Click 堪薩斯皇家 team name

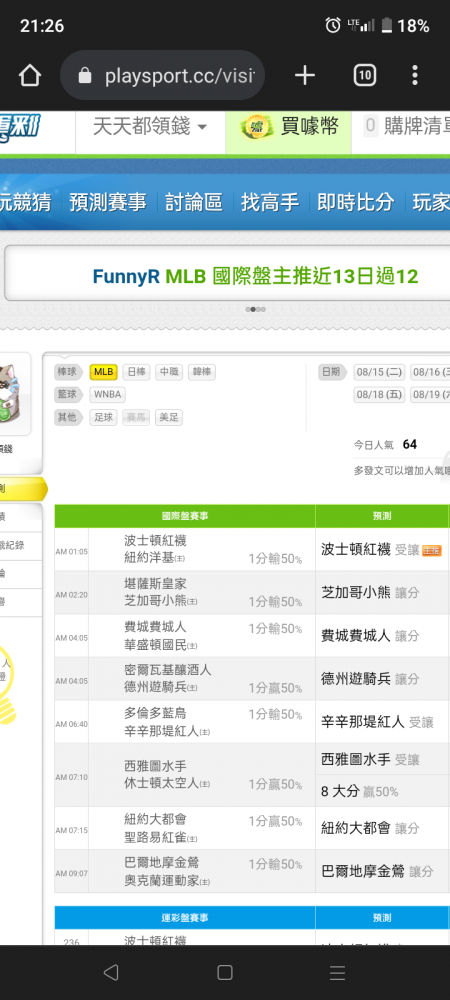[155, 584]
